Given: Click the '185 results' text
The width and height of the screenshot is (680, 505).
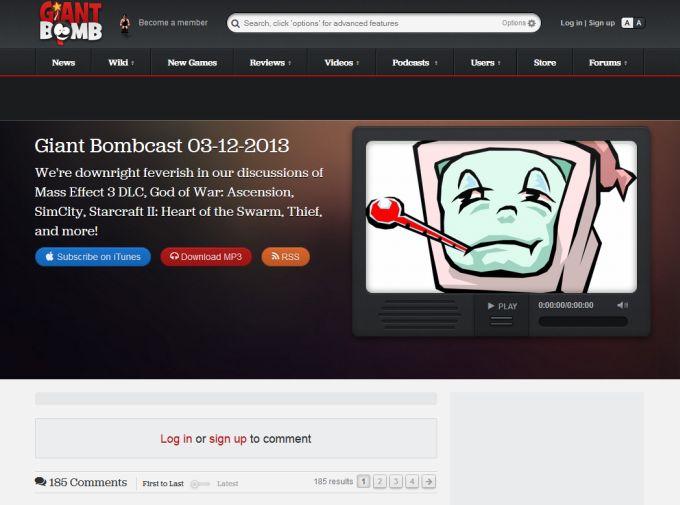Looking at the screenshot, I should 333,482.
